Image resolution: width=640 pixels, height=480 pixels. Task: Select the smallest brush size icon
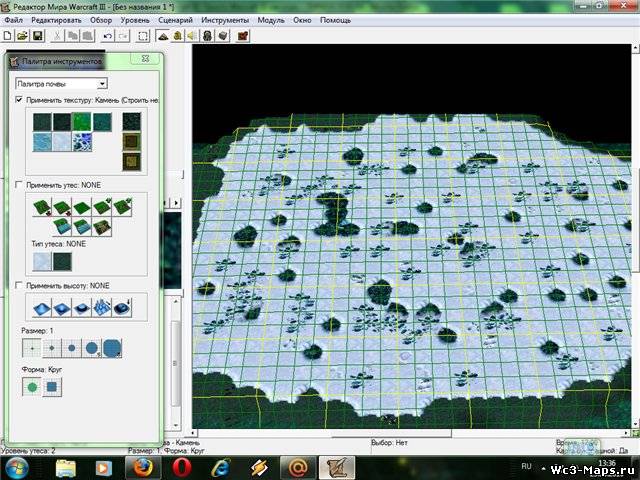coord(33,350)
